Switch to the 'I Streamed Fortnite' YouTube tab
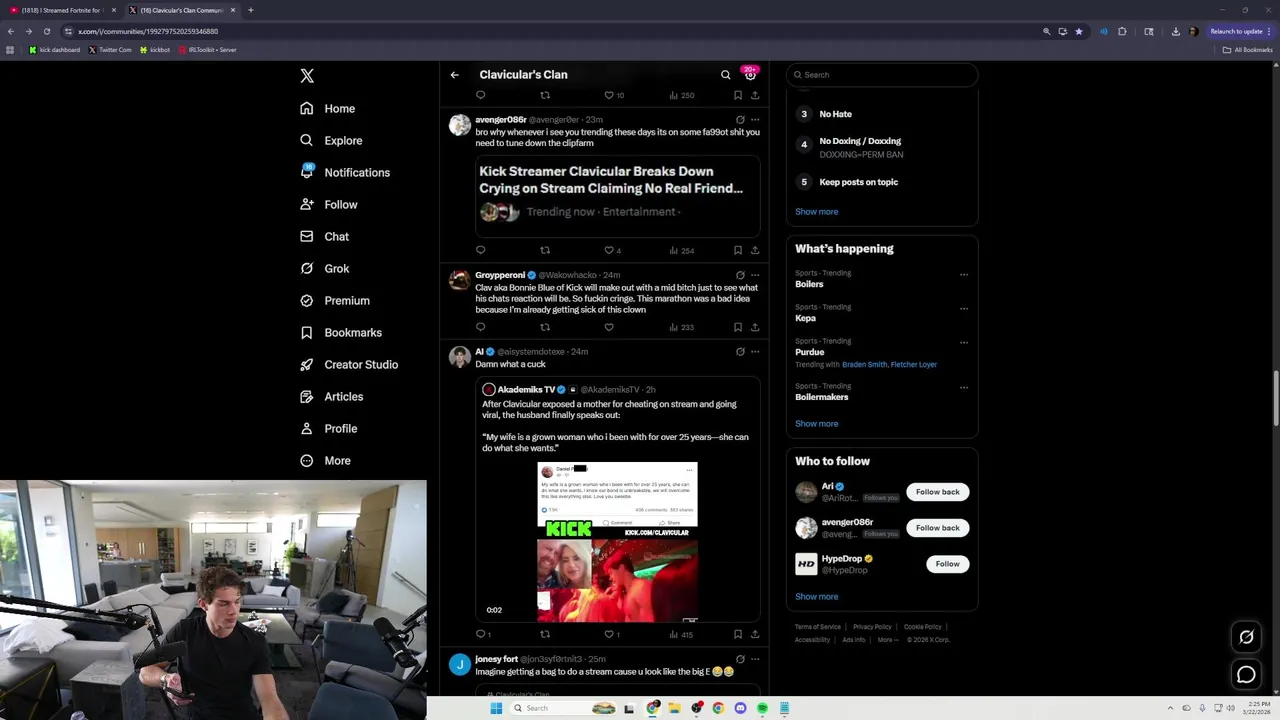1280x720 pixels. click(62, 10)
